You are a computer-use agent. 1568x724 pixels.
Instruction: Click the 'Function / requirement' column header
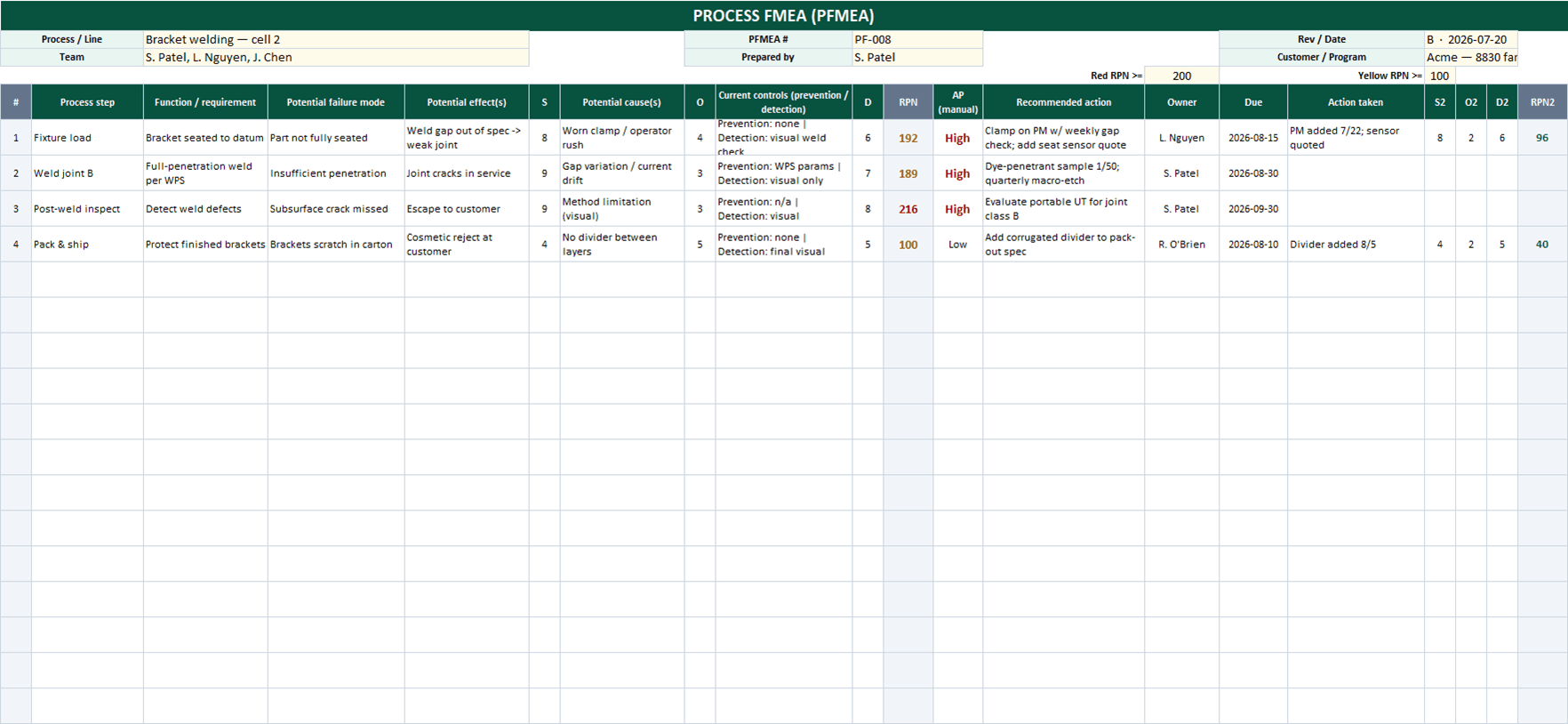205,102
